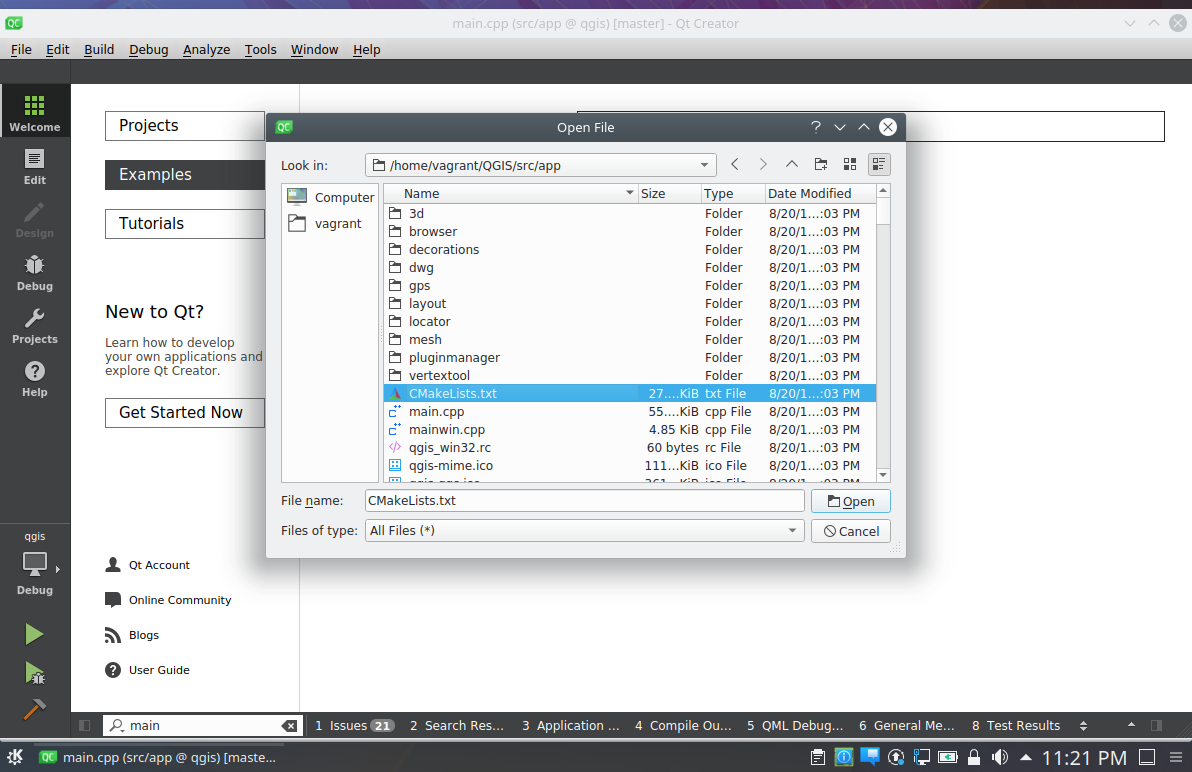
Task: Open the Issues output pane
Action: (354, 726)
